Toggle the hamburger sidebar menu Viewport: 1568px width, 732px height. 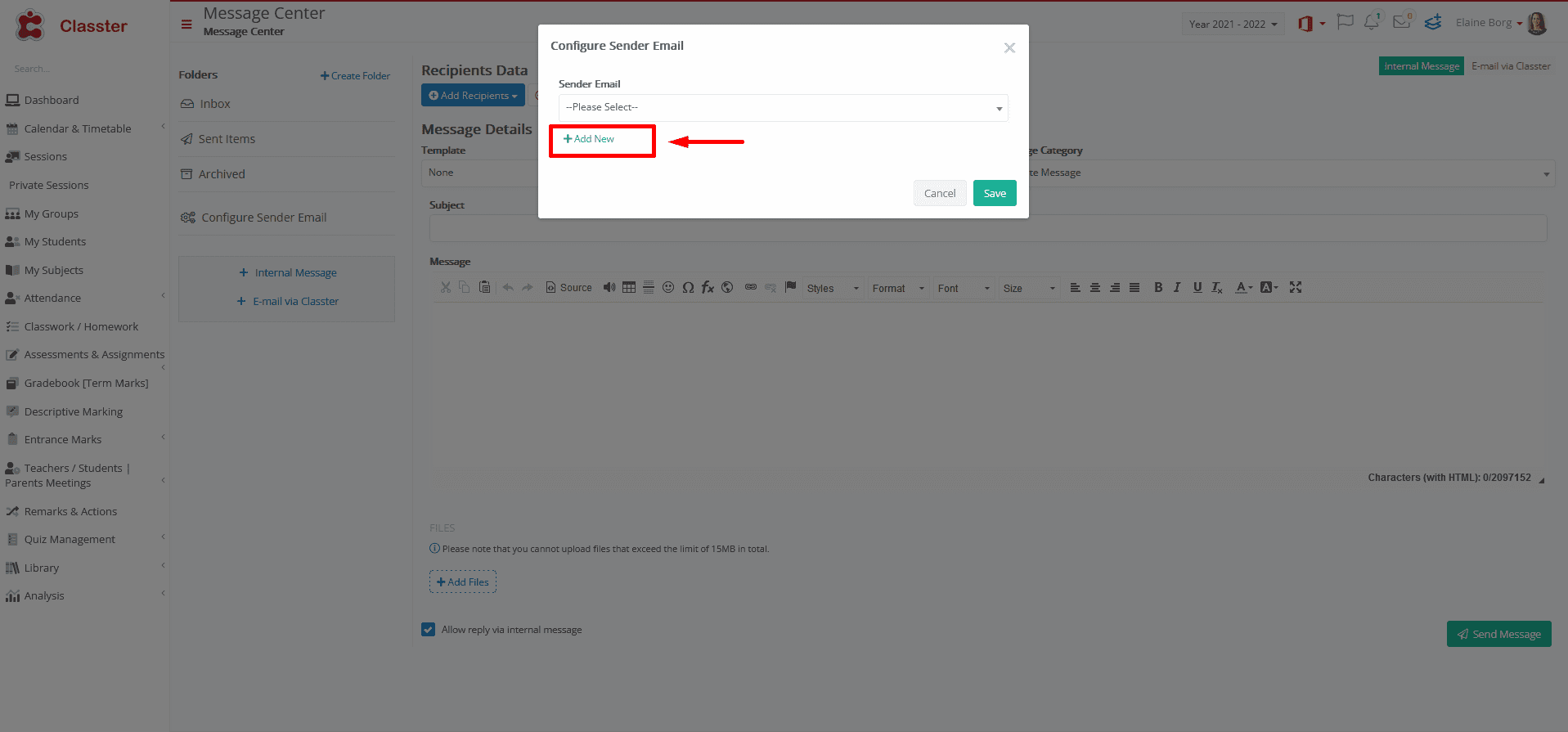186,25
